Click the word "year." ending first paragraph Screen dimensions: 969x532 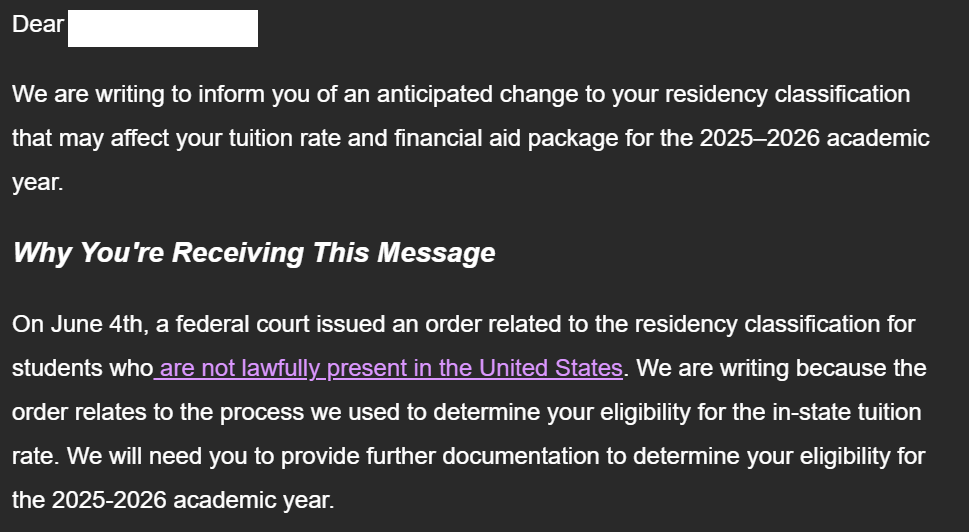point(37,182)
